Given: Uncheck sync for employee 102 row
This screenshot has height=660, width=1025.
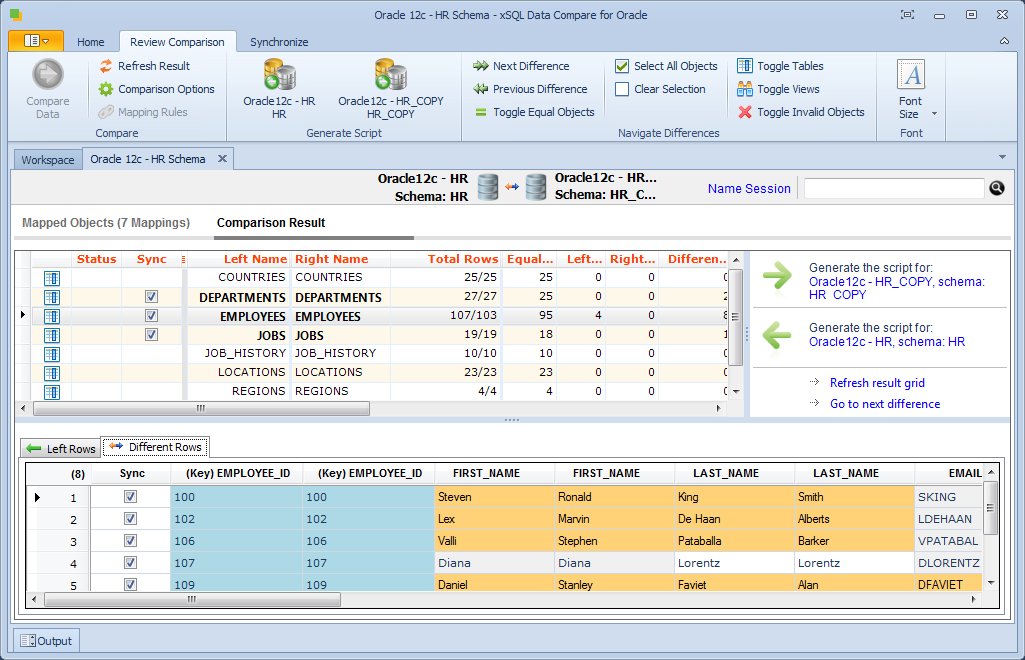Looking at the screenshot, I should pyautogui.click(x=130, y=519).
